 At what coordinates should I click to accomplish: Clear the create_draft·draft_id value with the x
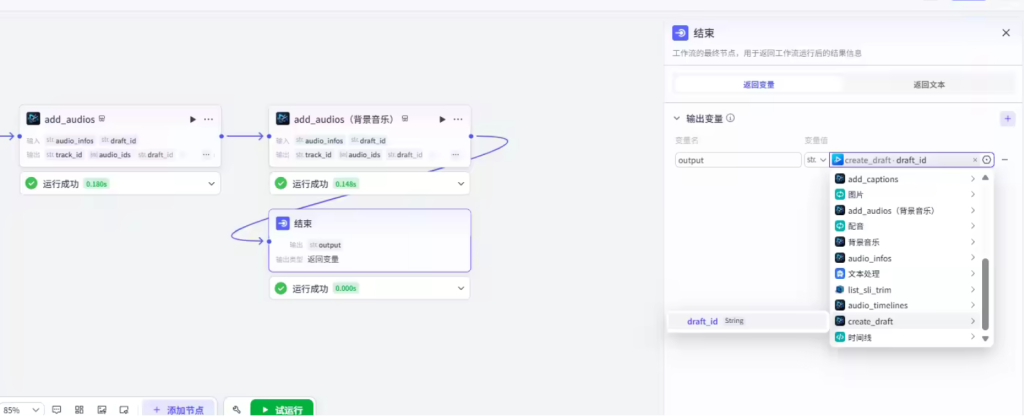[975, 160]
